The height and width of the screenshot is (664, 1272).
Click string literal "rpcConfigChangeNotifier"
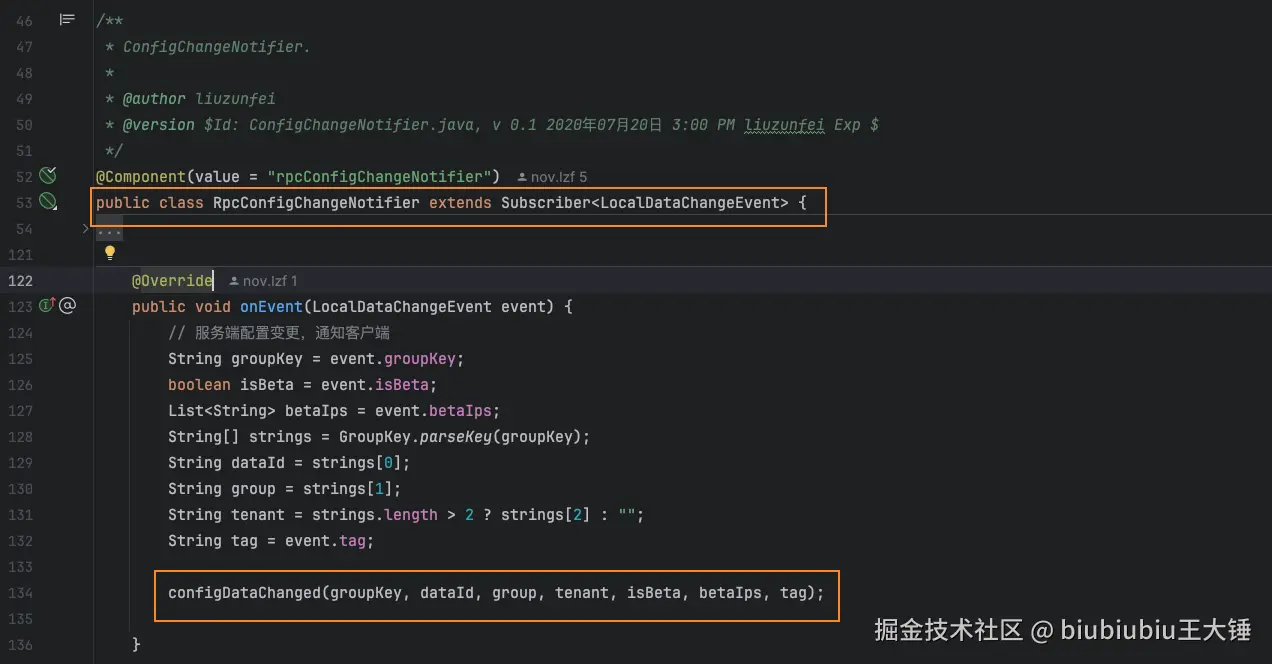pos(379,177)
